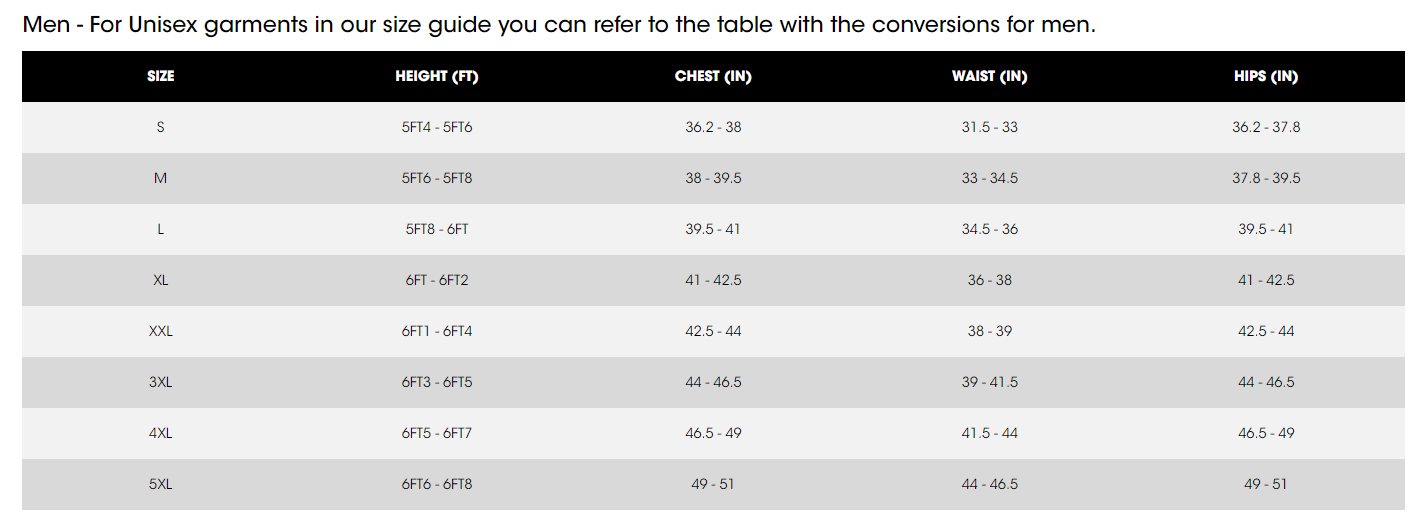This screenshot has height=527, width=1424.
Task: Select the M size row label
Action: pyautogui.click(x=160, y=179)
